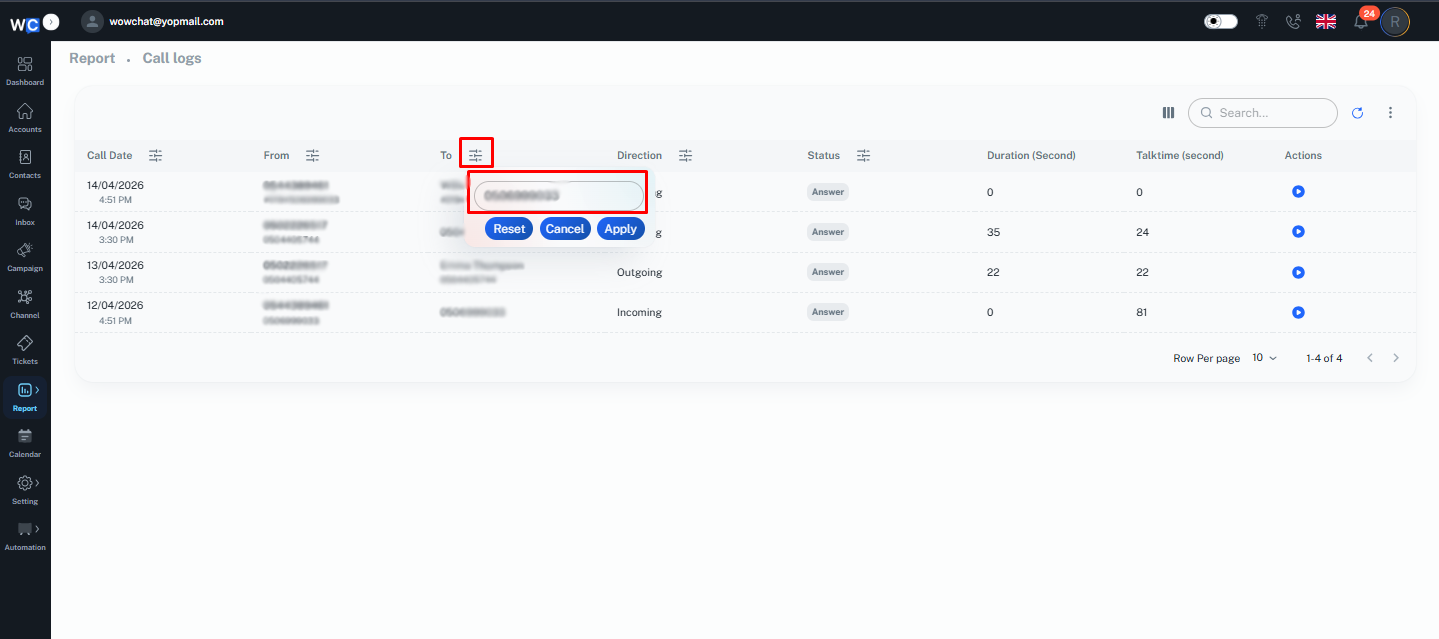Open Calendar in the sidebar

tap(25, 442)
